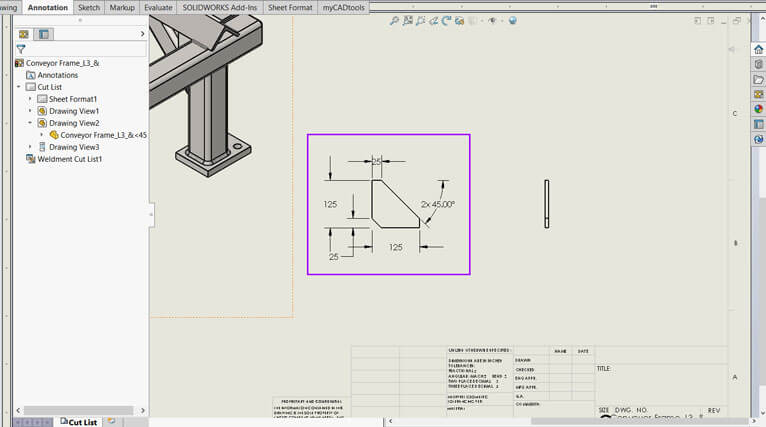766x427 pixels.
Task: Click the Add Sheet tab icon
Action: [112, 421]
